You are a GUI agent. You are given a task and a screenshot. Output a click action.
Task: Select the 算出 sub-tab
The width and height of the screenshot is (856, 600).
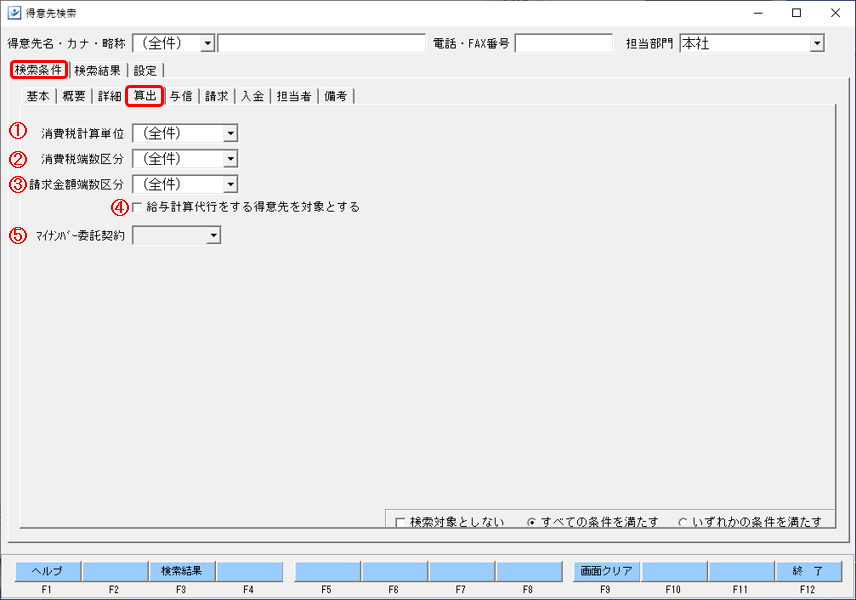145,96
